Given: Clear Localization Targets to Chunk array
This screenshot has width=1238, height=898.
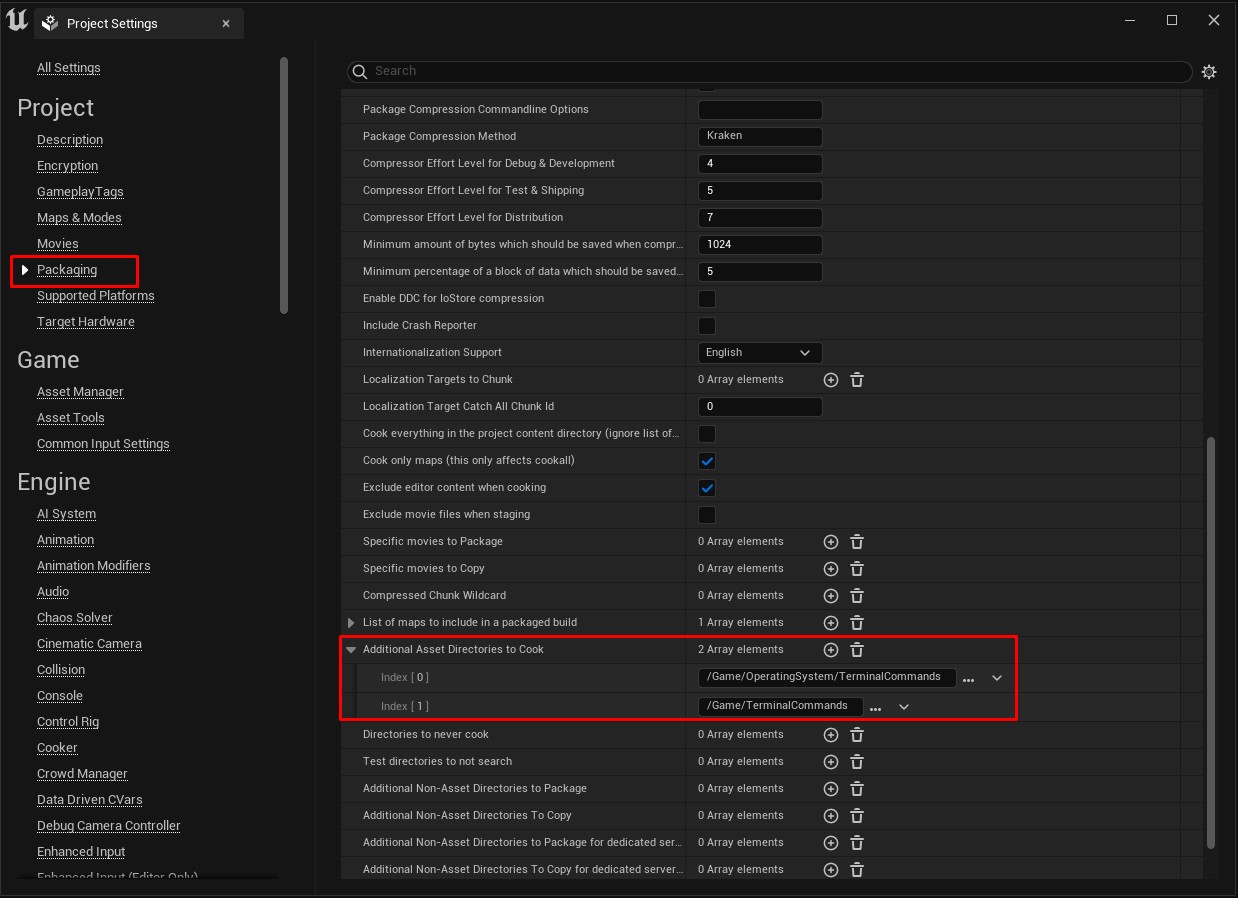Looking at the screenshot, I should tap(857, 380).
